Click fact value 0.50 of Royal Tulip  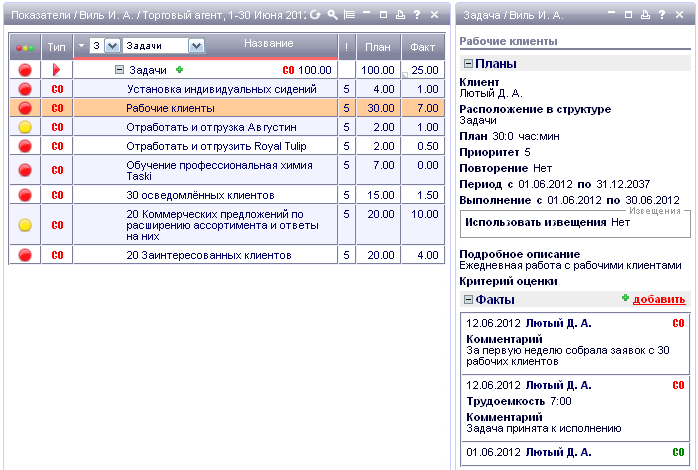click(428, 146)
